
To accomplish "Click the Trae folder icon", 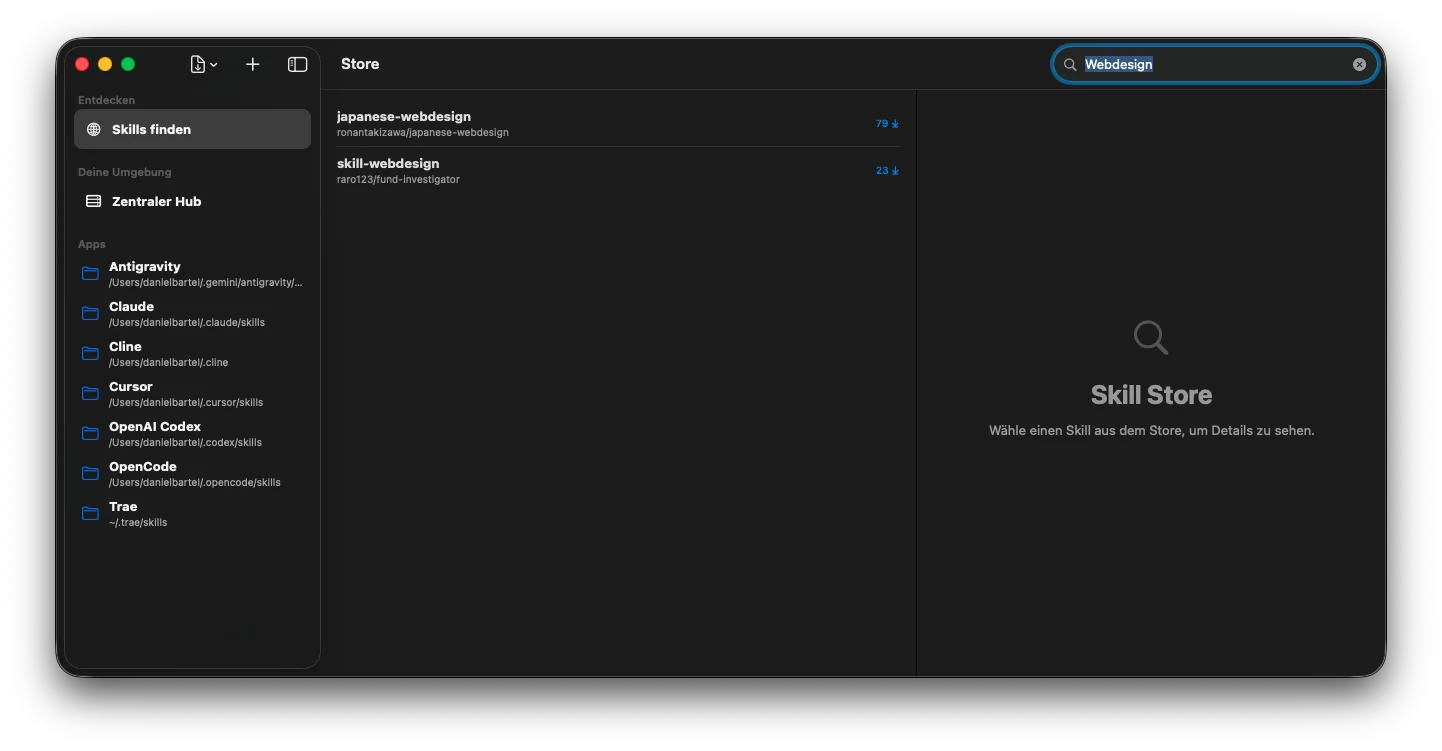I will tap(90, 513).
